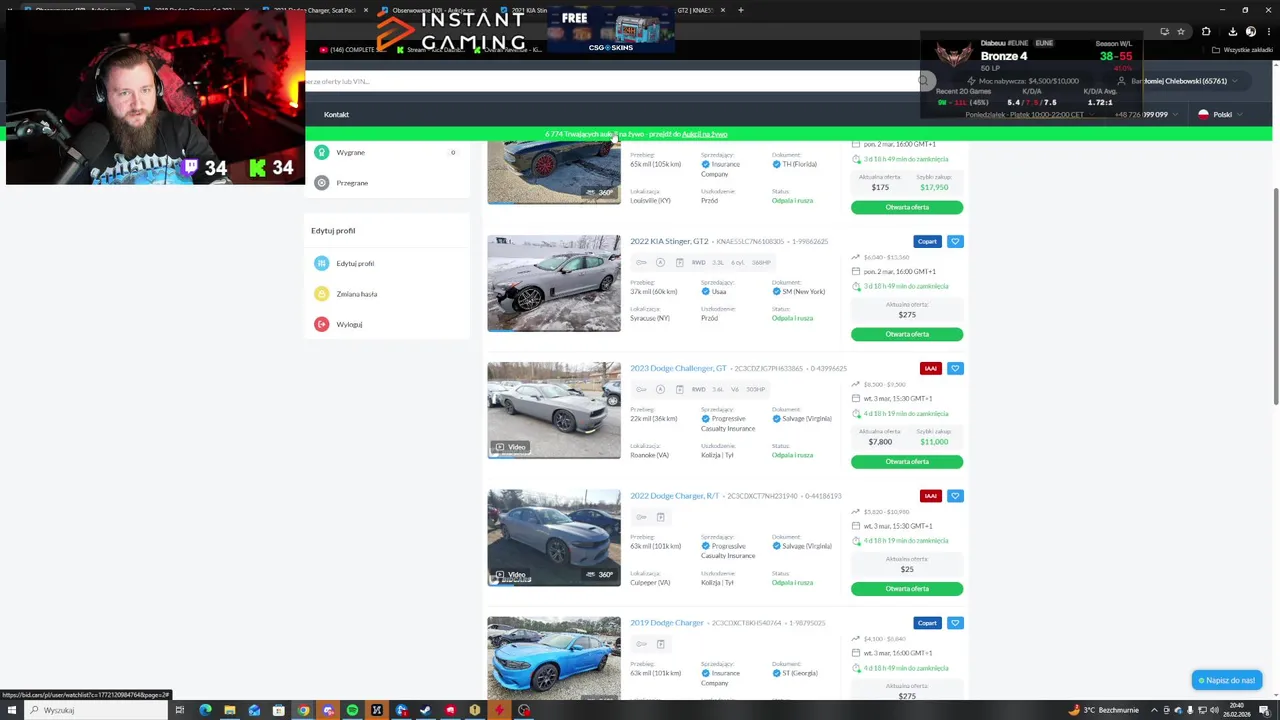Screen dimensions: 1280x720
Task: Click $11,000 buy-now price on Challenger
Action: pyautogui.click(x=934, y=441)
